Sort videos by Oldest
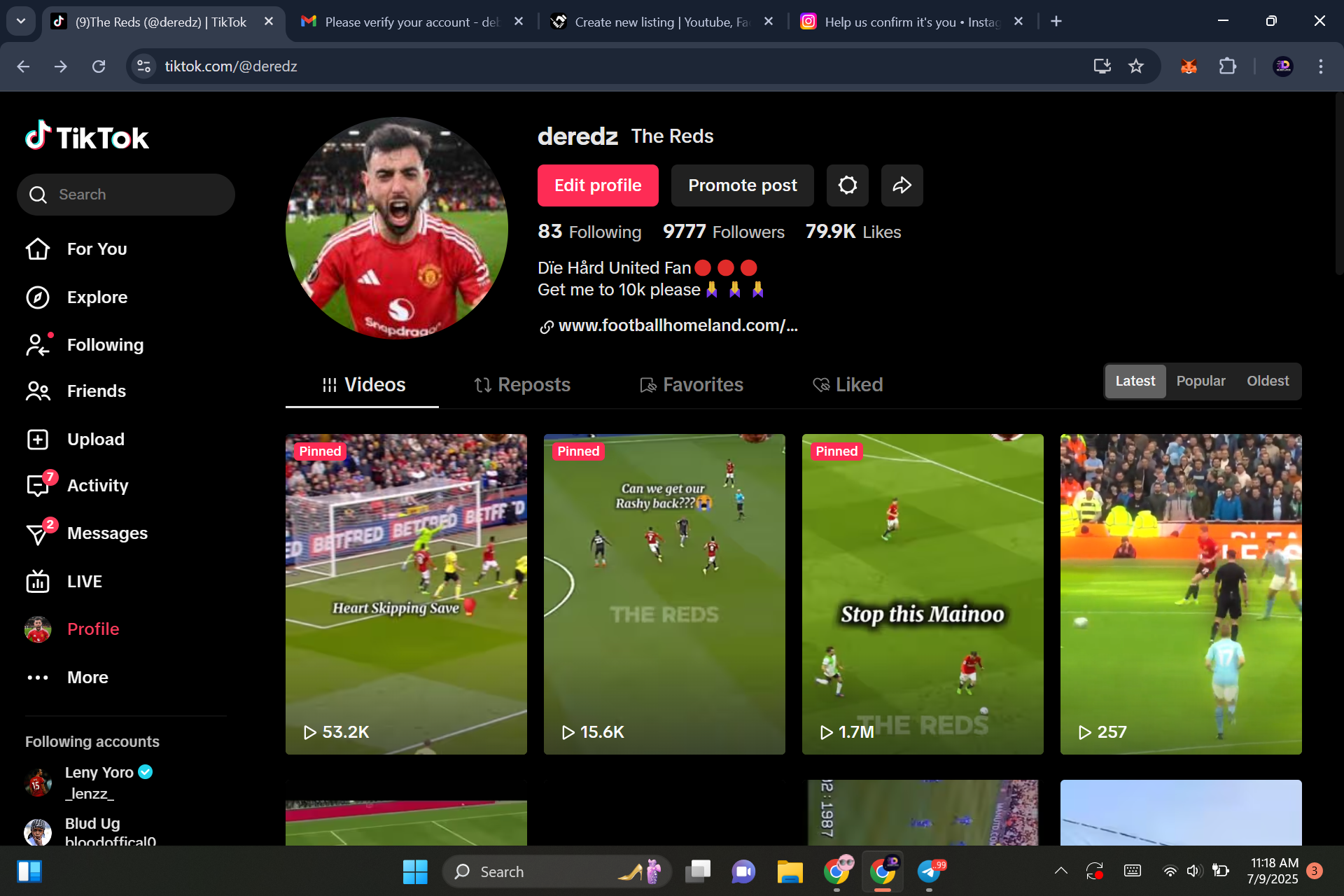The image size is (1344, 896). (1268, 381)
